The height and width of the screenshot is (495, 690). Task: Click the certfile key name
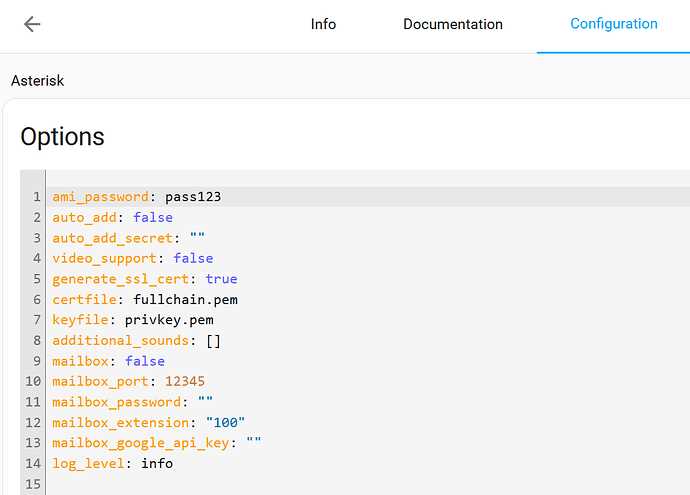(x=84, y=300)
